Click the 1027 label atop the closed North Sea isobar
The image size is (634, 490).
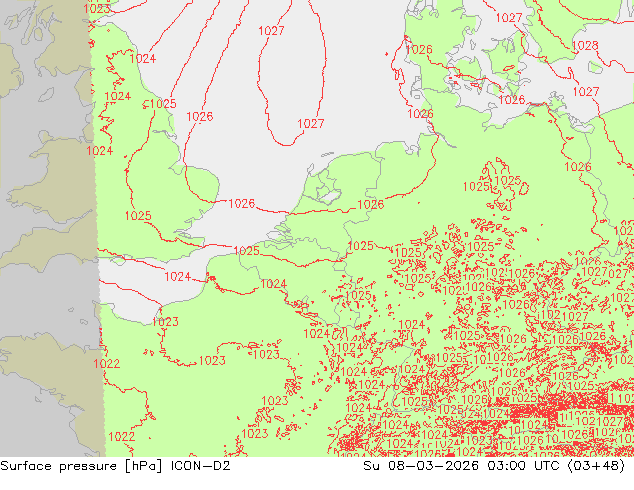(271, 31)
